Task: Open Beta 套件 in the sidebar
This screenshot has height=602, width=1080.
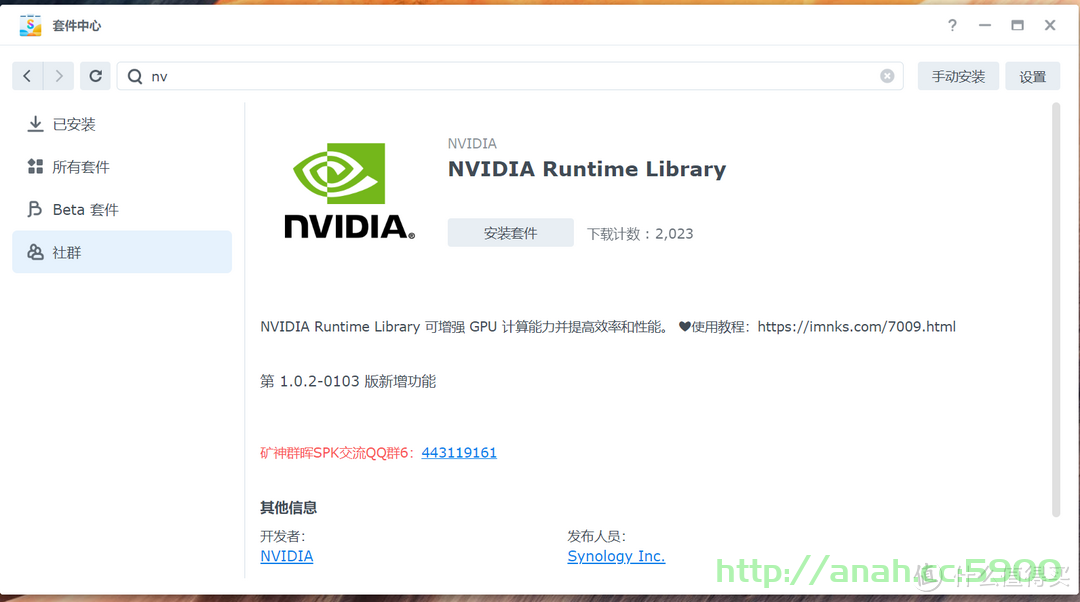Action: 122,209
